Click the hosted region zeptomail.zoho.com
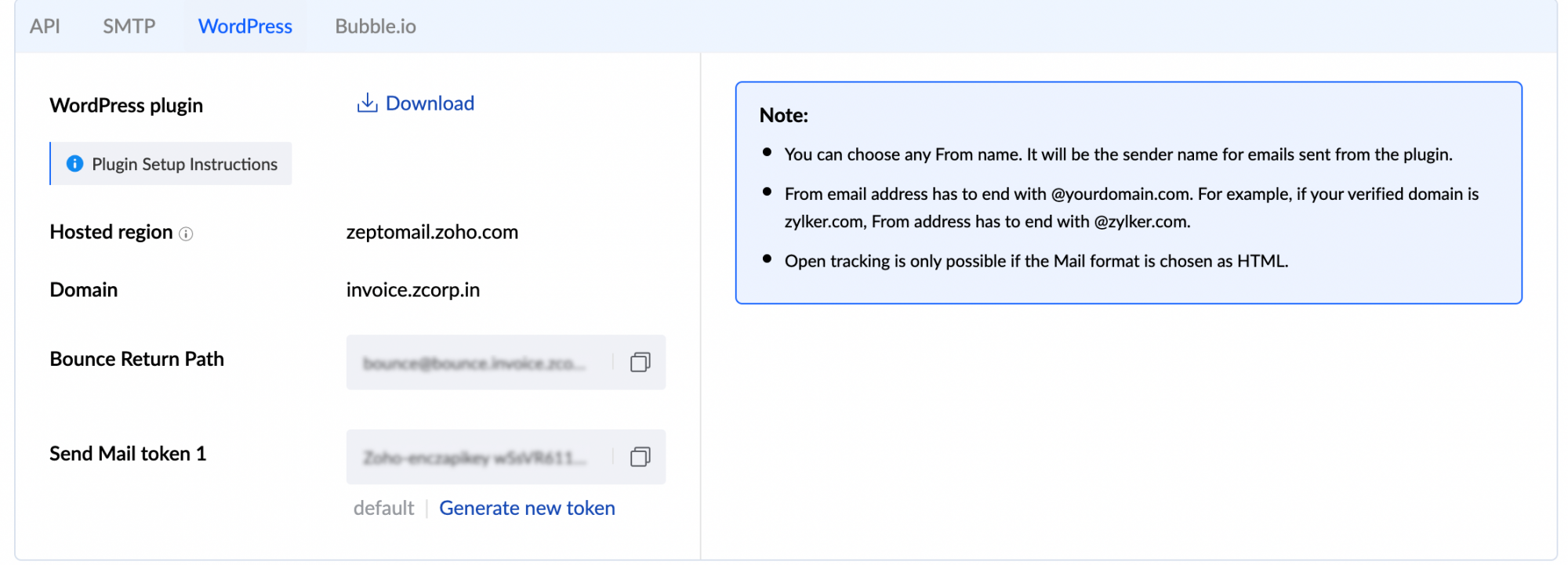Screen dimensions: 1568x565 click(432, 232)
